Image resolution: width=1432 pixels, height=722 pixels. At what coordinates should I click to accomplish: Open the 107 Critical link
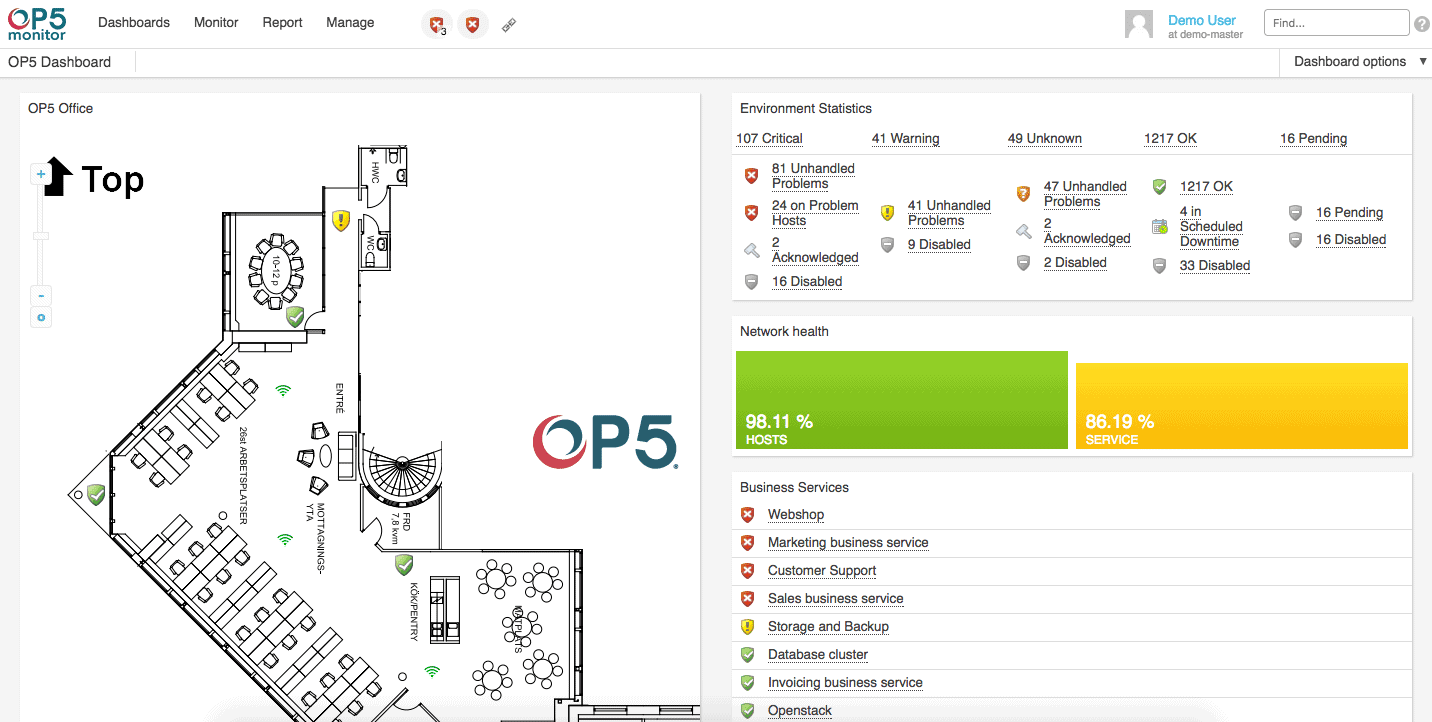[768, 138]
